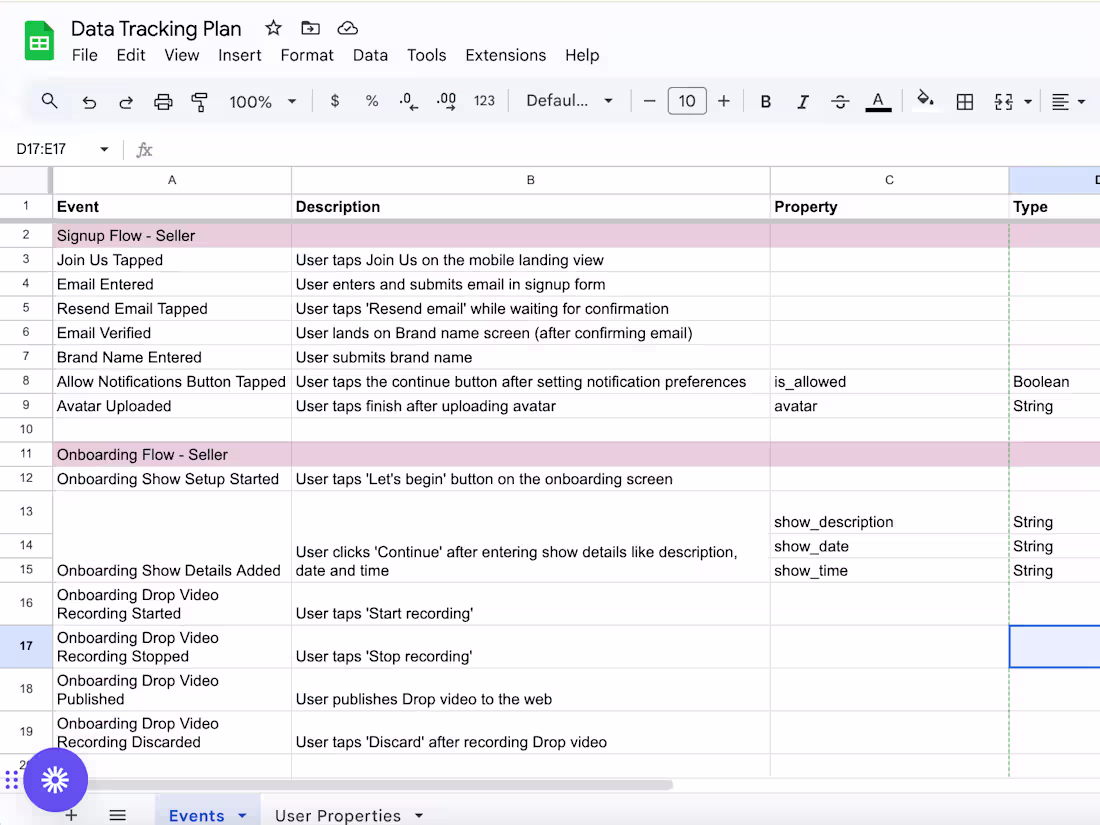Add a new sheet with the plus button
The height and width of the screenshot is (825, 1100).
(71, 815)
